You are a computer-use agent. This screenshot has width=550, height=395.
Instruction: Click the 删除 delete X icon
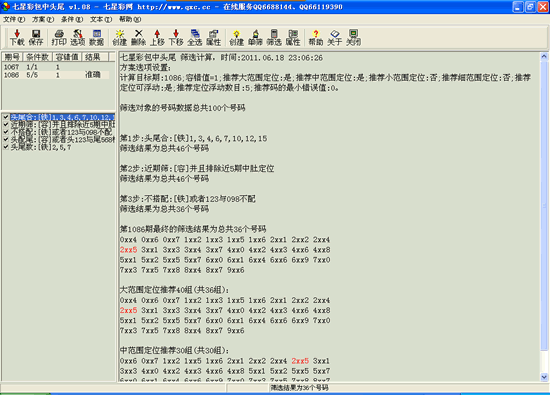[139, 37]
